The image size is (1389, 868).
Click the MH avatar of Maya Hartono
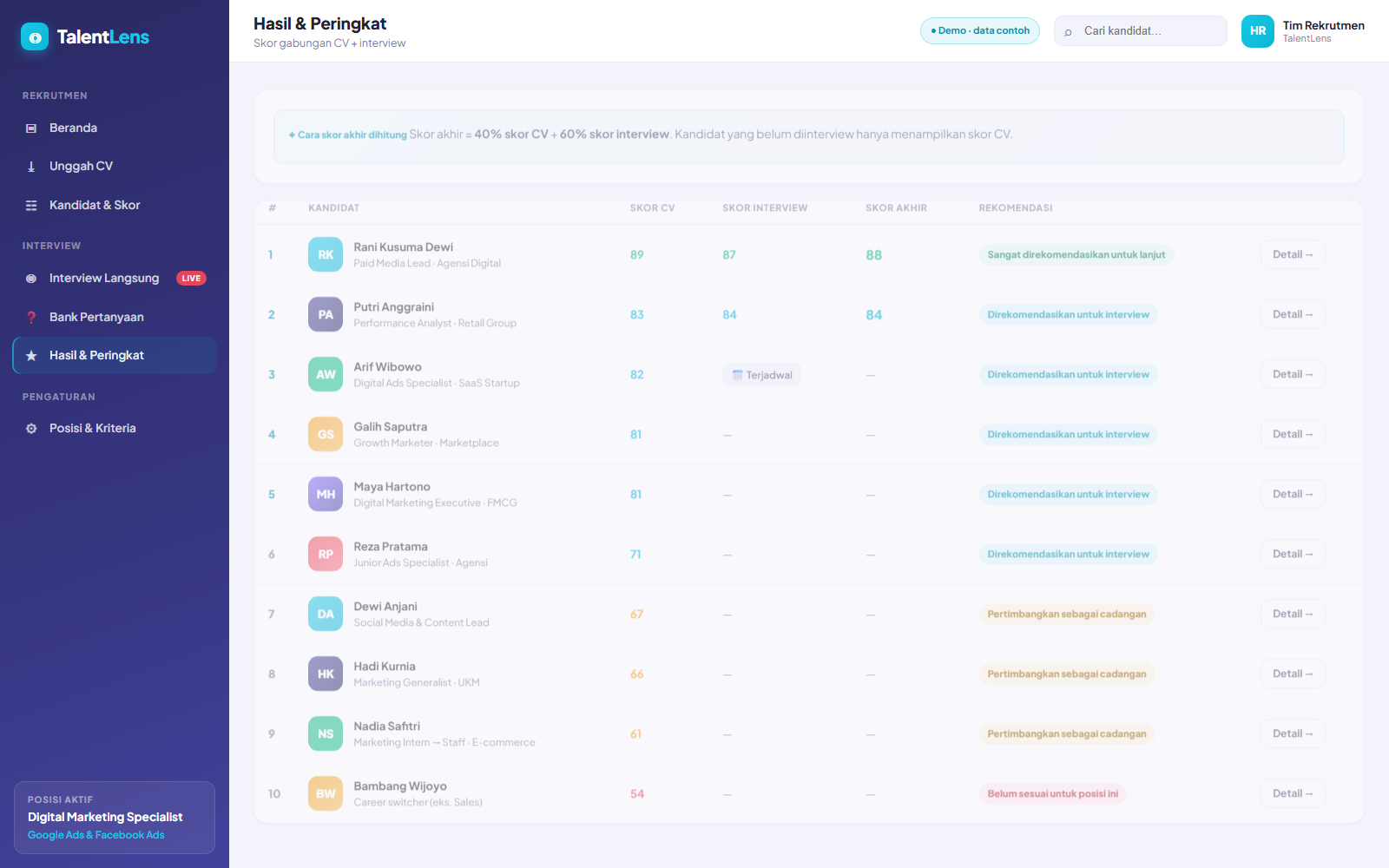pos(326,494)
